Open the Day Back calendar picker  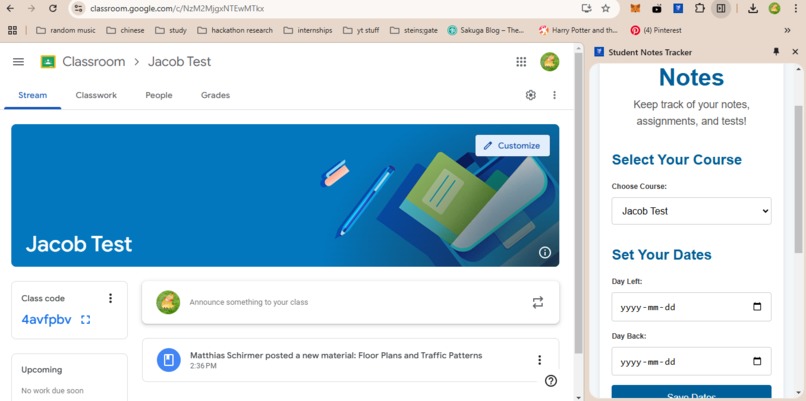(x=757, y=361)
